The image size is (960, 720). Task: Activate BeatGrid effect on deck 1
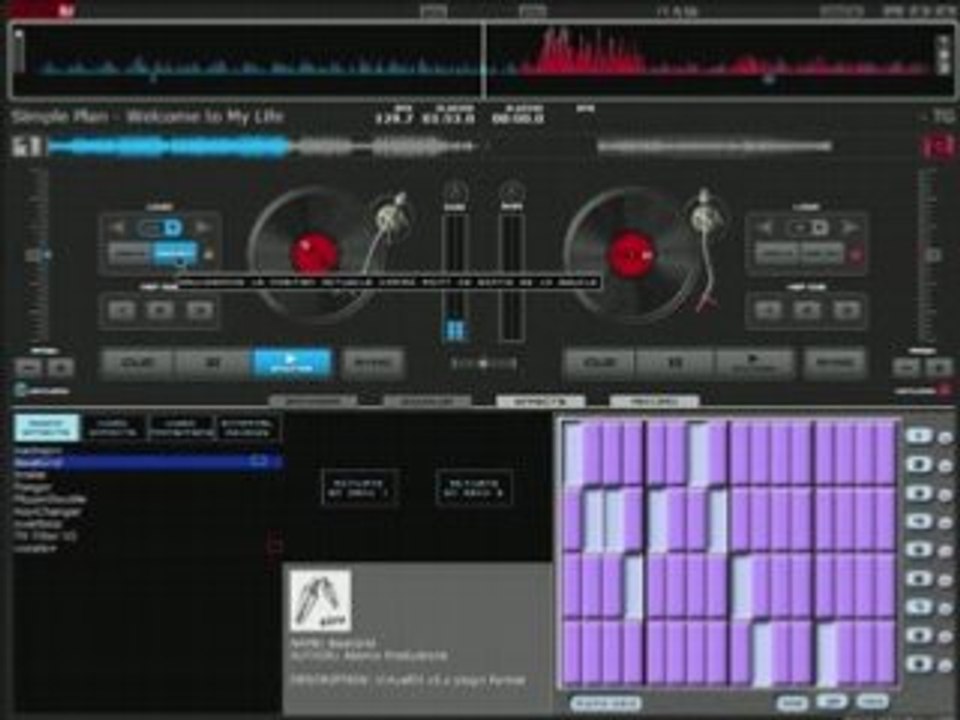[x=359, y=488]
